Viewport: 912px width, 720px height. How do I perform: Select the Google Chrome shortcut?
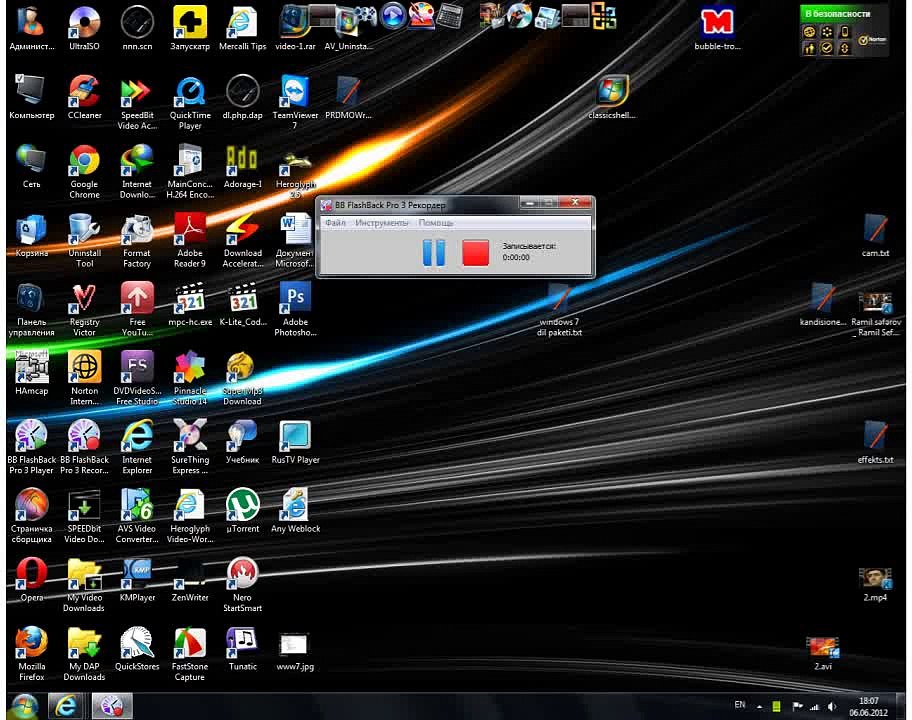84,172
